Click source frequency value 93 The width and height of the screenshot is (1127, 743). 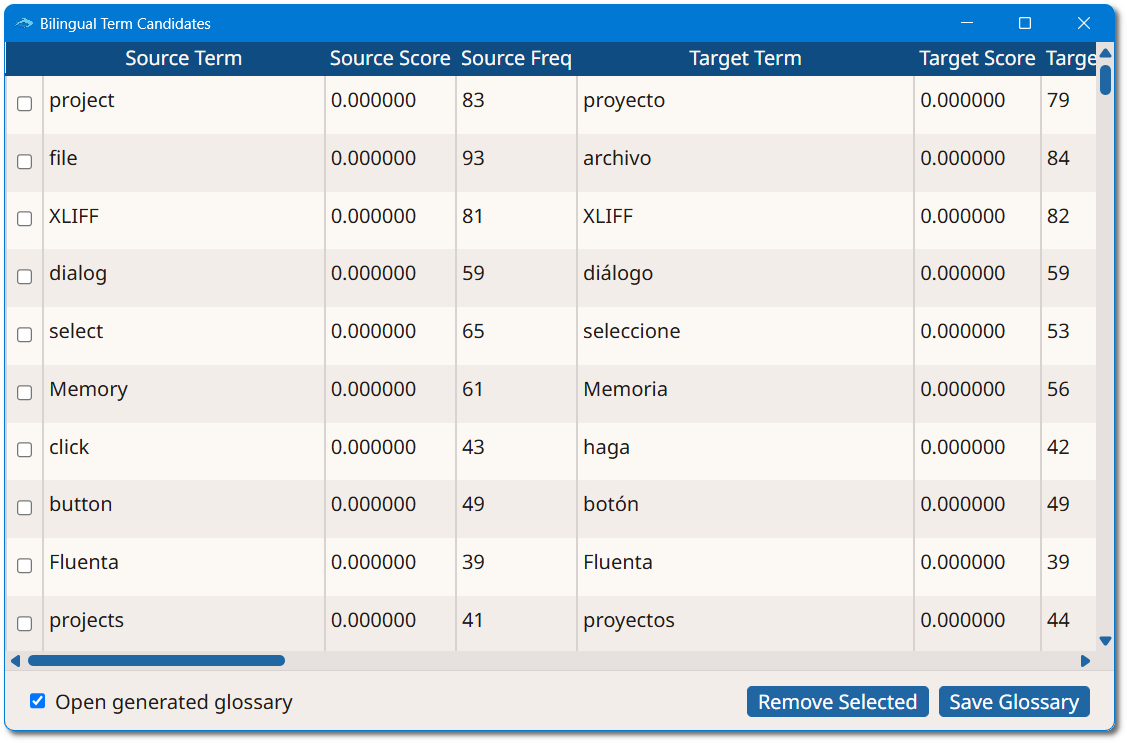point(473,158)
